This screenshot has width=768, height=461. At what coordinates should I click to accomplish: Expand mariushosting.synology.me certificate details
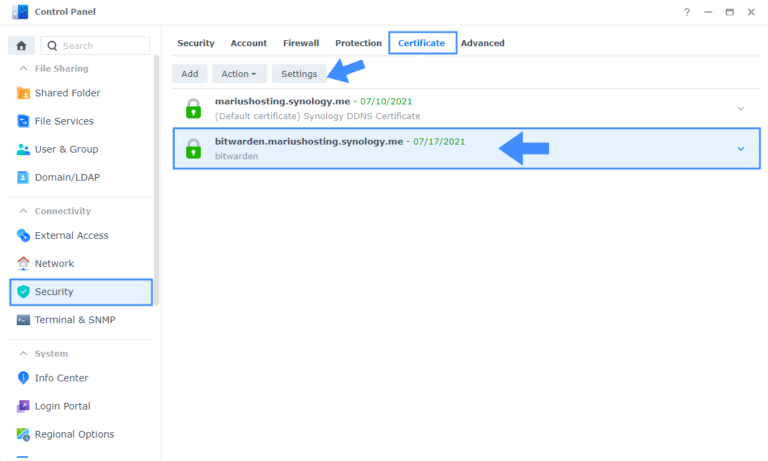[740, 108]
